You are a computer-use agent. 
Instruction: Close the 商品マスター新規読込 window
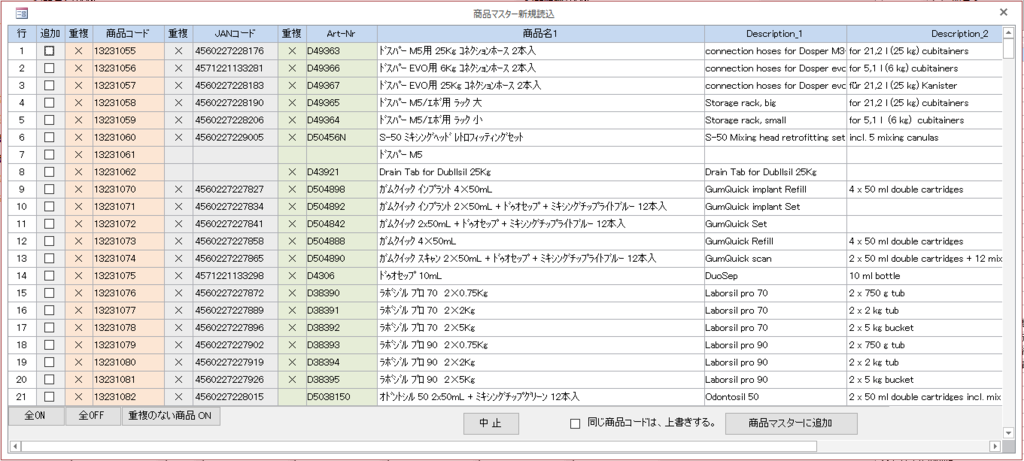(x=1003, y=12)
